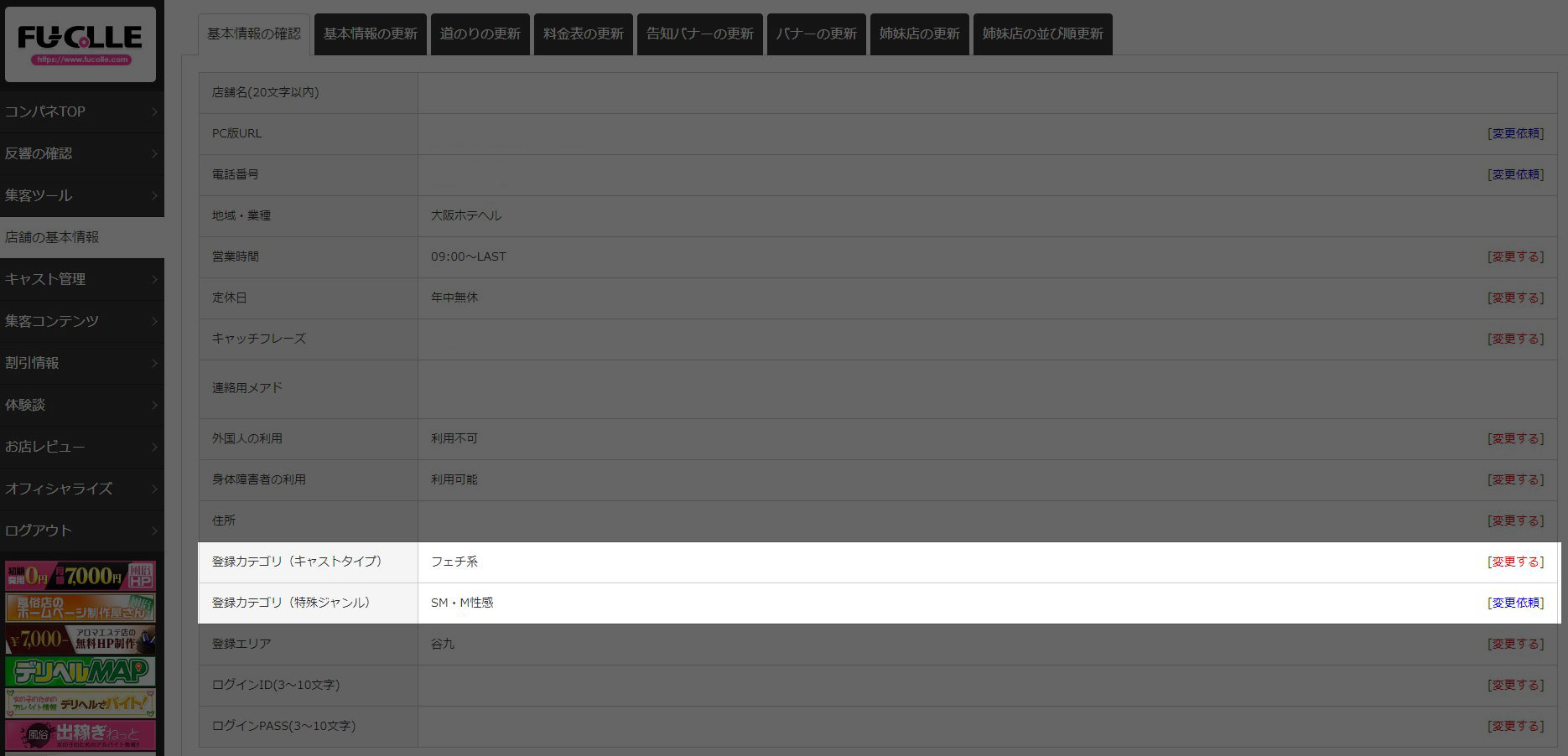Click 変更する for 登録エリア
This screenshot has width=1568, height=756.
click(x=1515, y=644)
